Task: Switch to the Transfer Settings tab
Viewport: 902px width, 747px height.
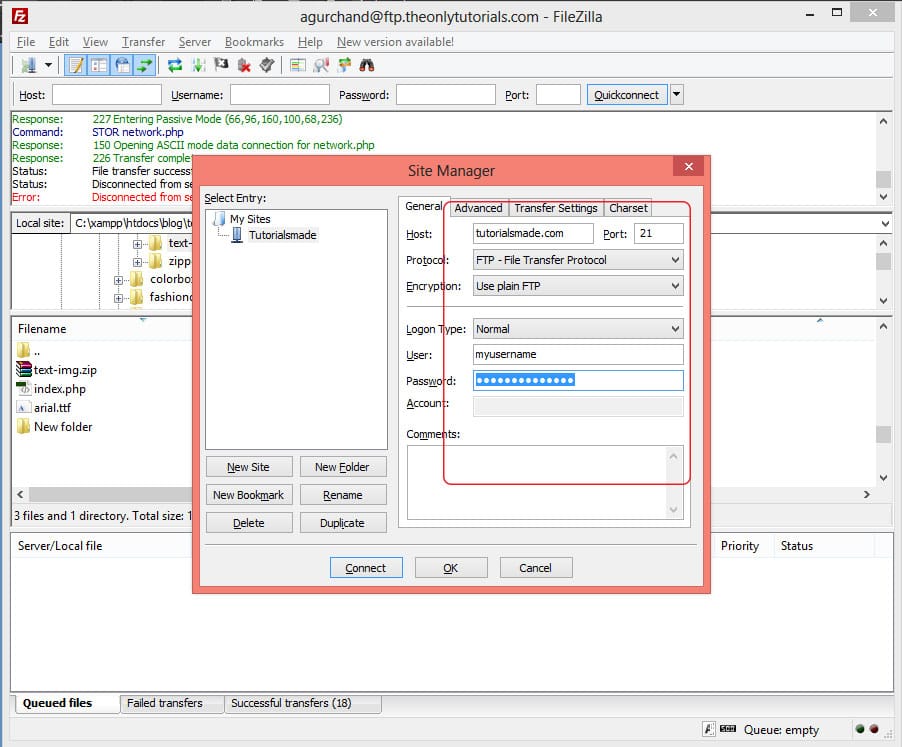Action: [556, 208]
